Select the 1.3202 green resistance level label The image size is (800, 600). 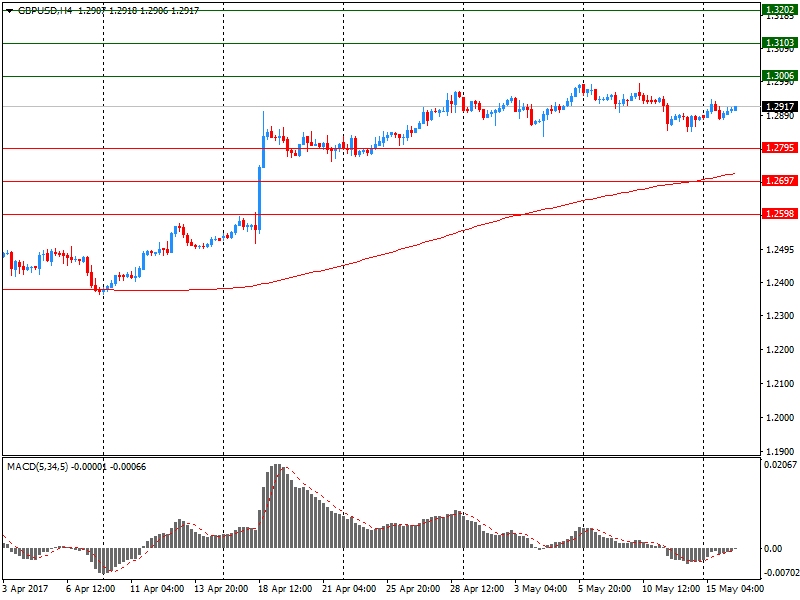point(780,10)
